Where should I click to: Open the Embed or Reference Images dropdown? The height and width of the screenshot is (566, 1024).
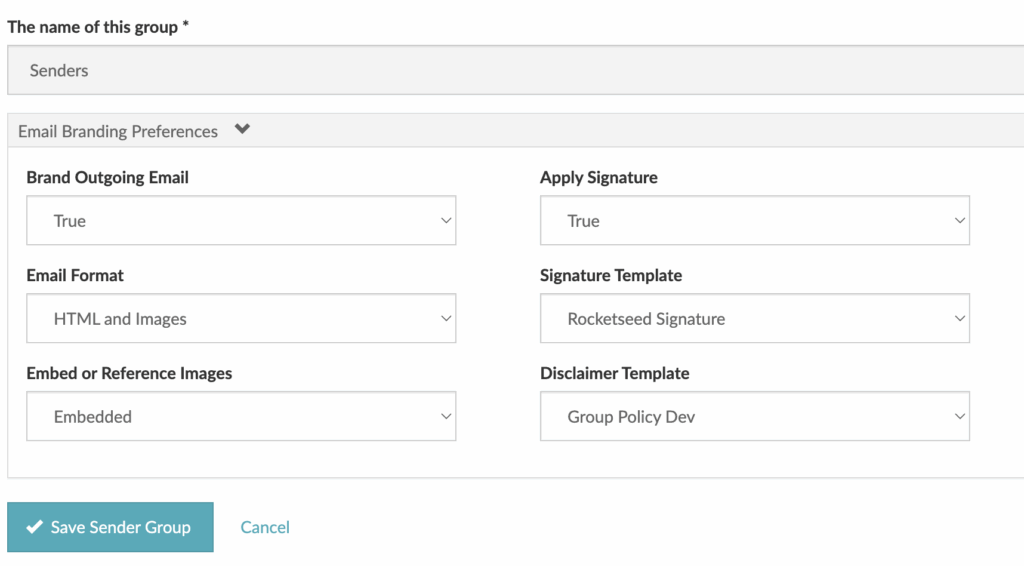click(x=241, y=417)
